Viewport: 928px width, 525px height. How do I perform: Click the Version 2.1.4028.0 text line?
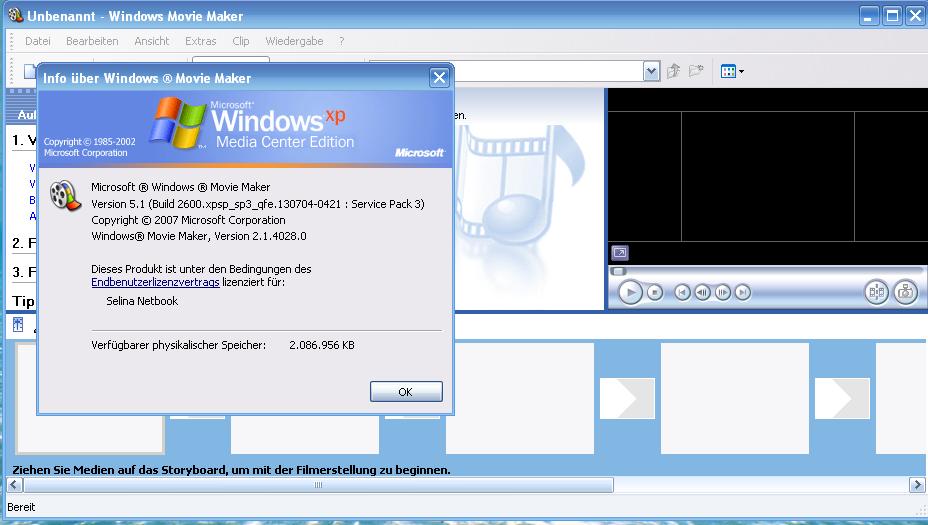click(x=199, y=236)
